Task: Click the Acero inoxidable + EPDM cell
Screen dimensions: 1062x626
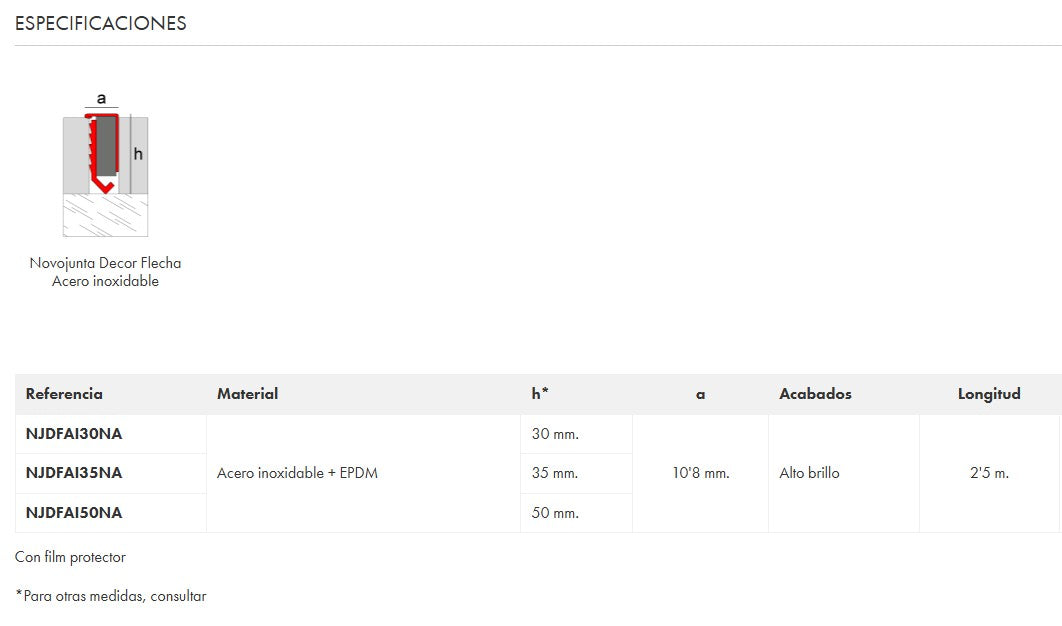Action: 297,473
